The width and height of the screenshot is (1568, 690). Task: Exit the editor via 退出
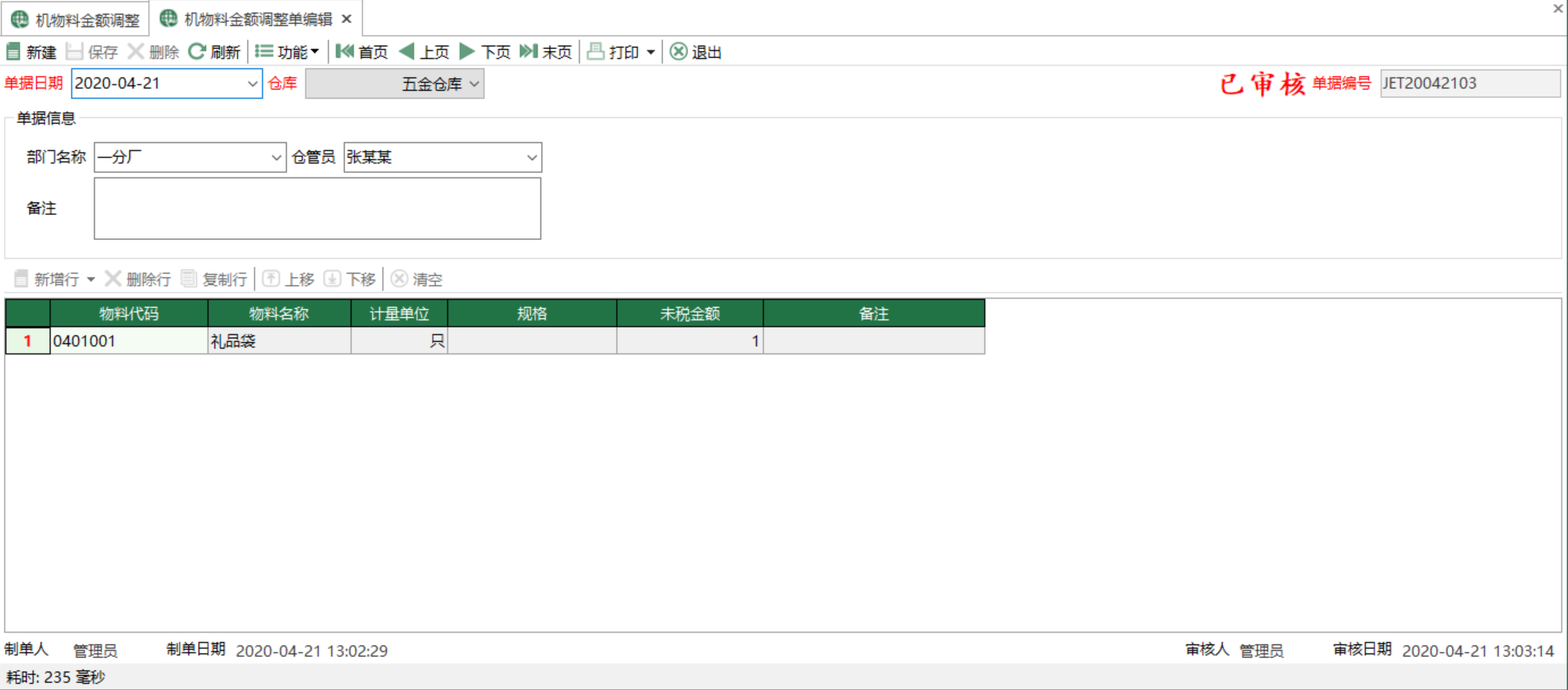pos(696,52)
